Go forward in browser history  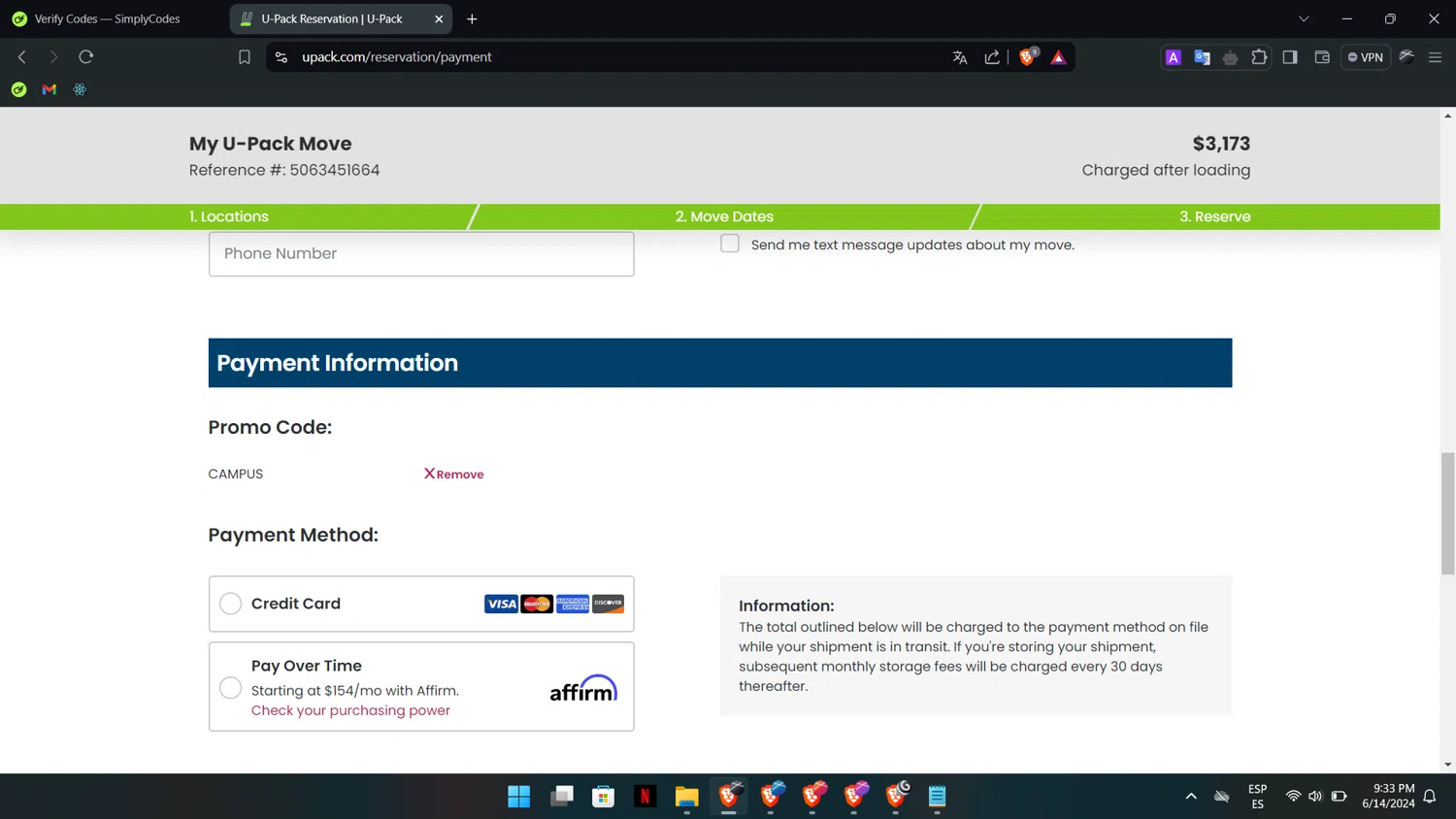click(x=53, y=57)
